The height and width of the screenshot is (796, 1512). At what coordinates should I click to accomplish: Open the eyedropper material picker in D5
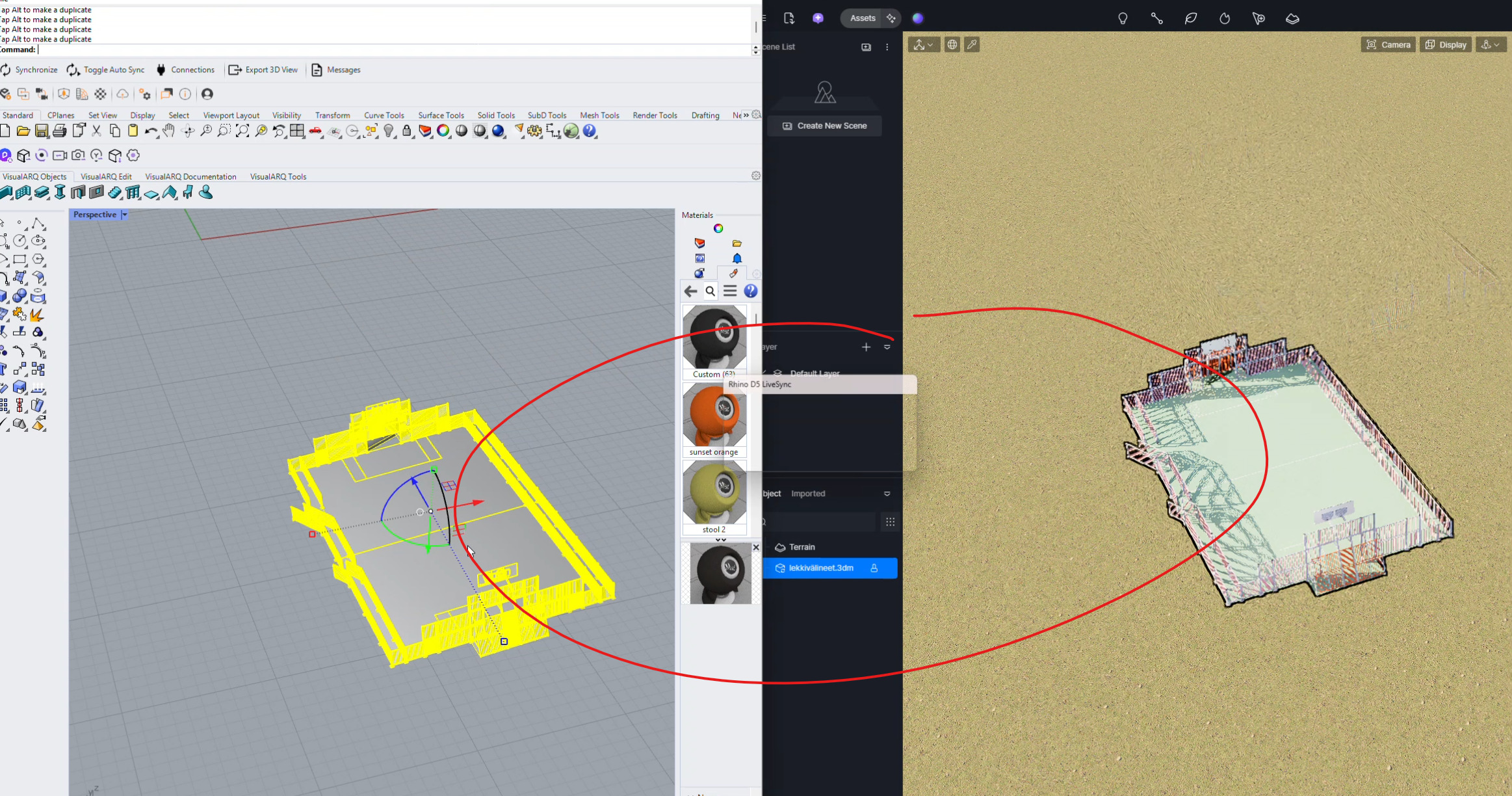[972, 44]
